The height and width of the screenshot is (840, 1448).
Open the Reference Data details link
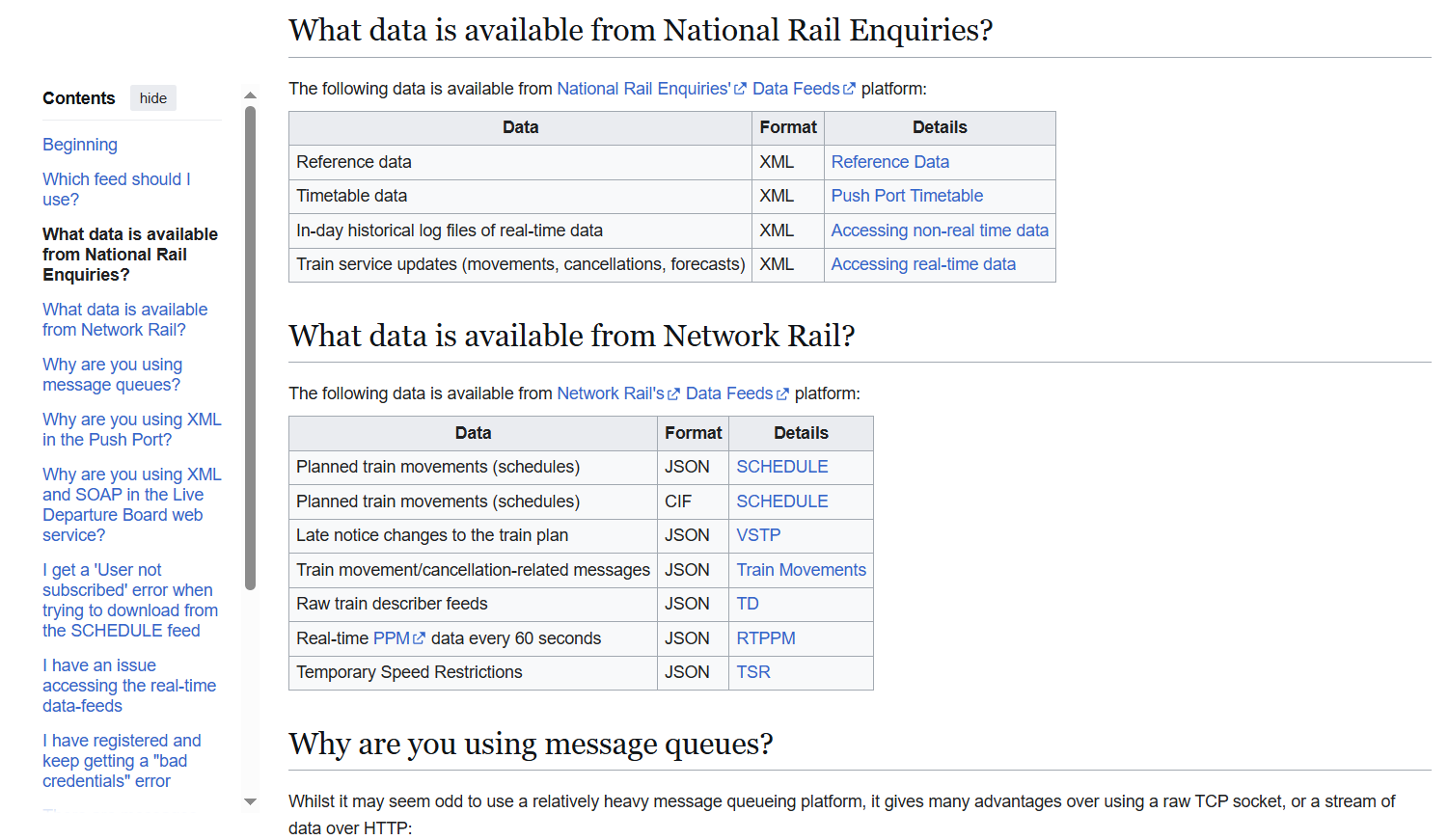tap(889, 162)
